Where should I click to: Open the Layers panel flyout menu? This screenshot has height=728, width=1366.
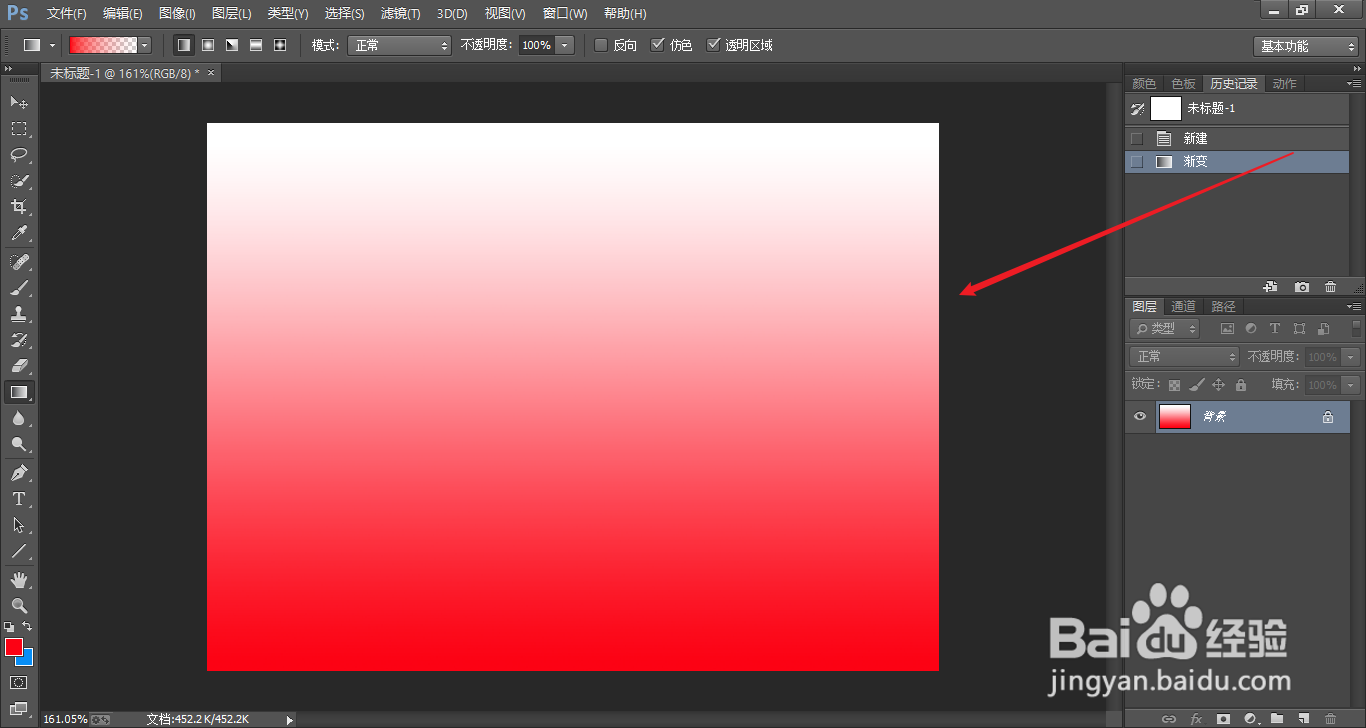tap(1354, 306)
